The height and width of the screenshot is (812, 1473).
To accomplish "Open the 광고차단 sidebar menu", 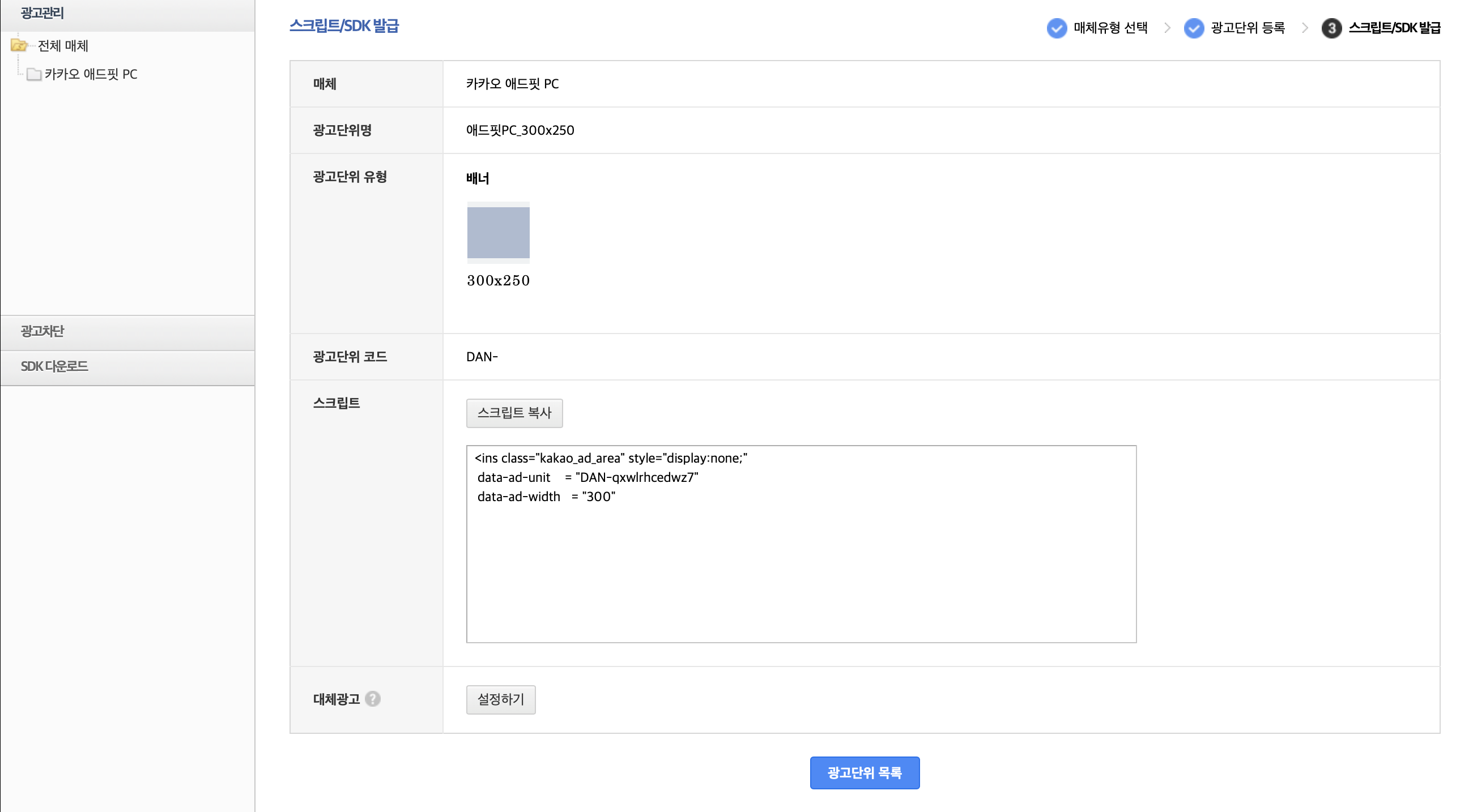I will 42,331.
